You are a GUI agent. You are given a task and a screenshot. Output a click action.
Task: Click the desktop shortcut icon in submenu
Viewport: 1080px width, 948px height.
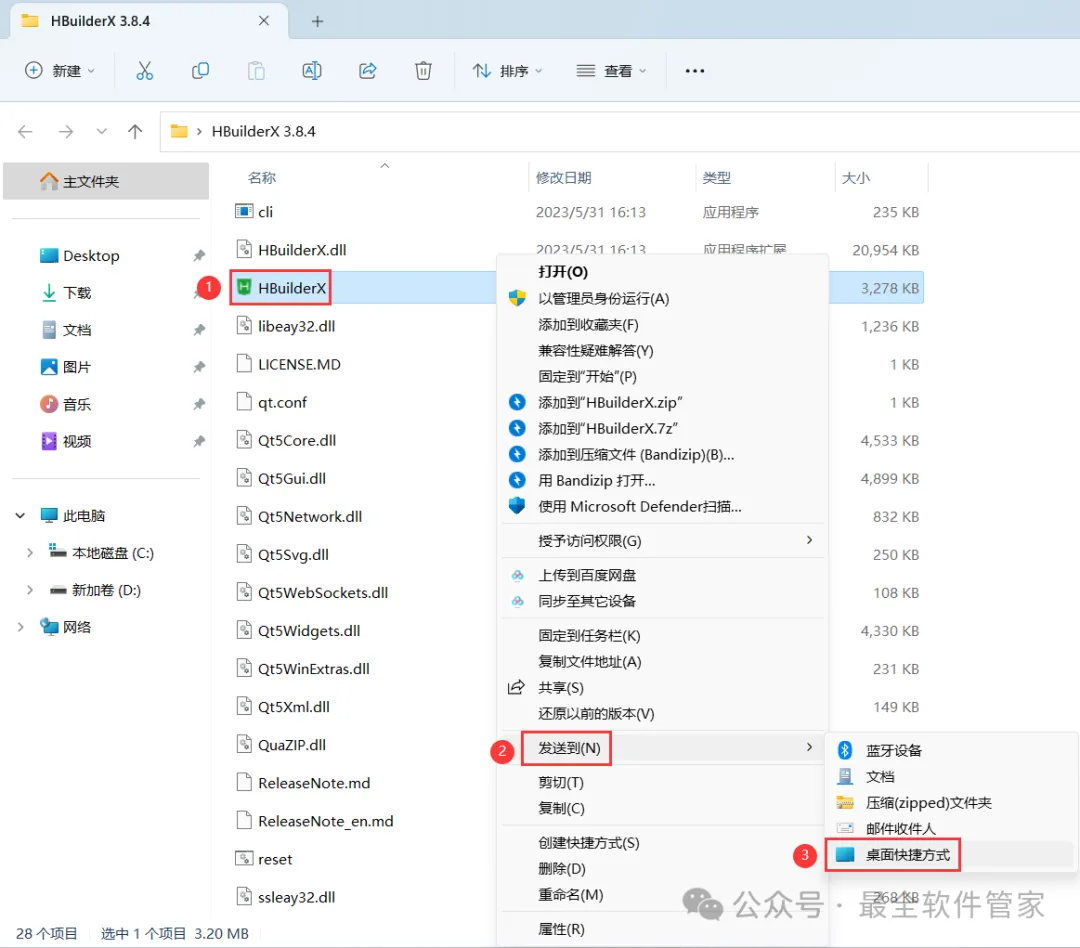point(845,855)
